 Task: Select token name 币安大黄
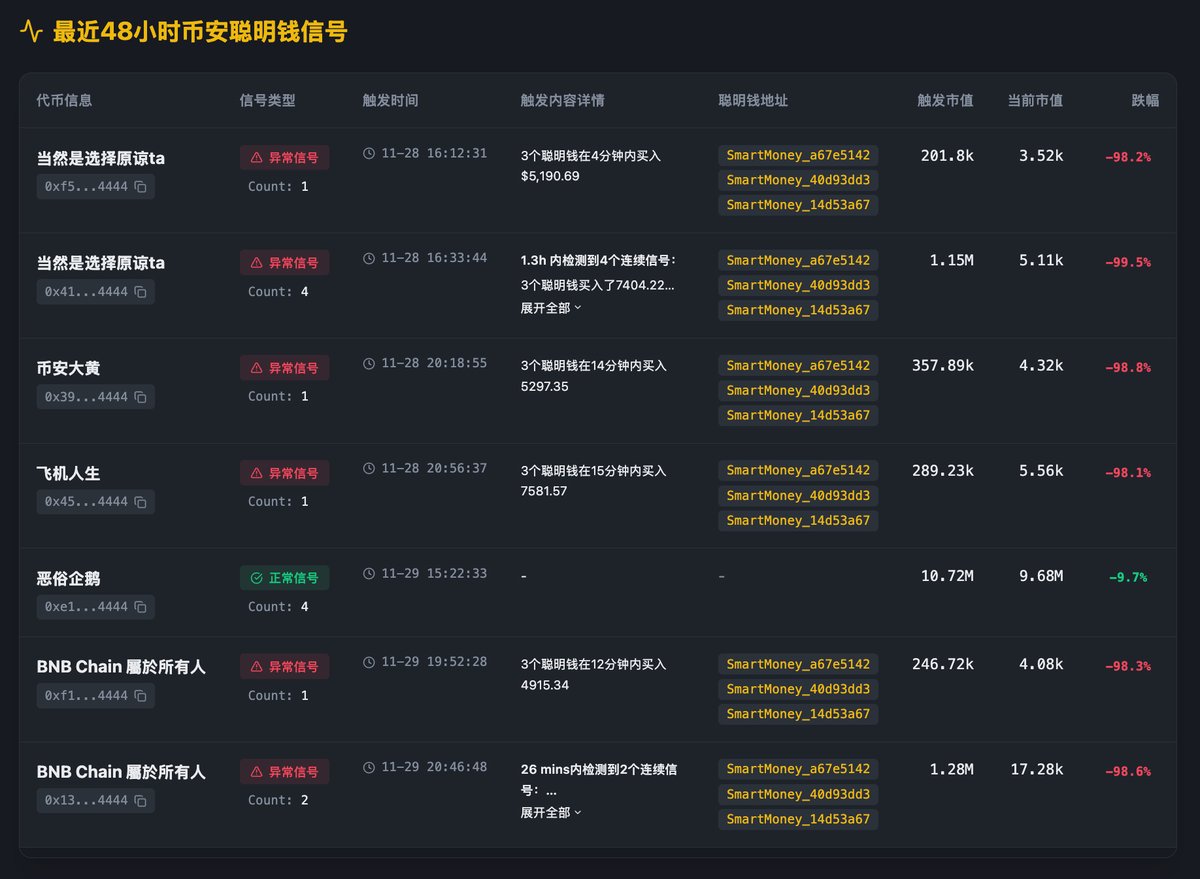68,368
